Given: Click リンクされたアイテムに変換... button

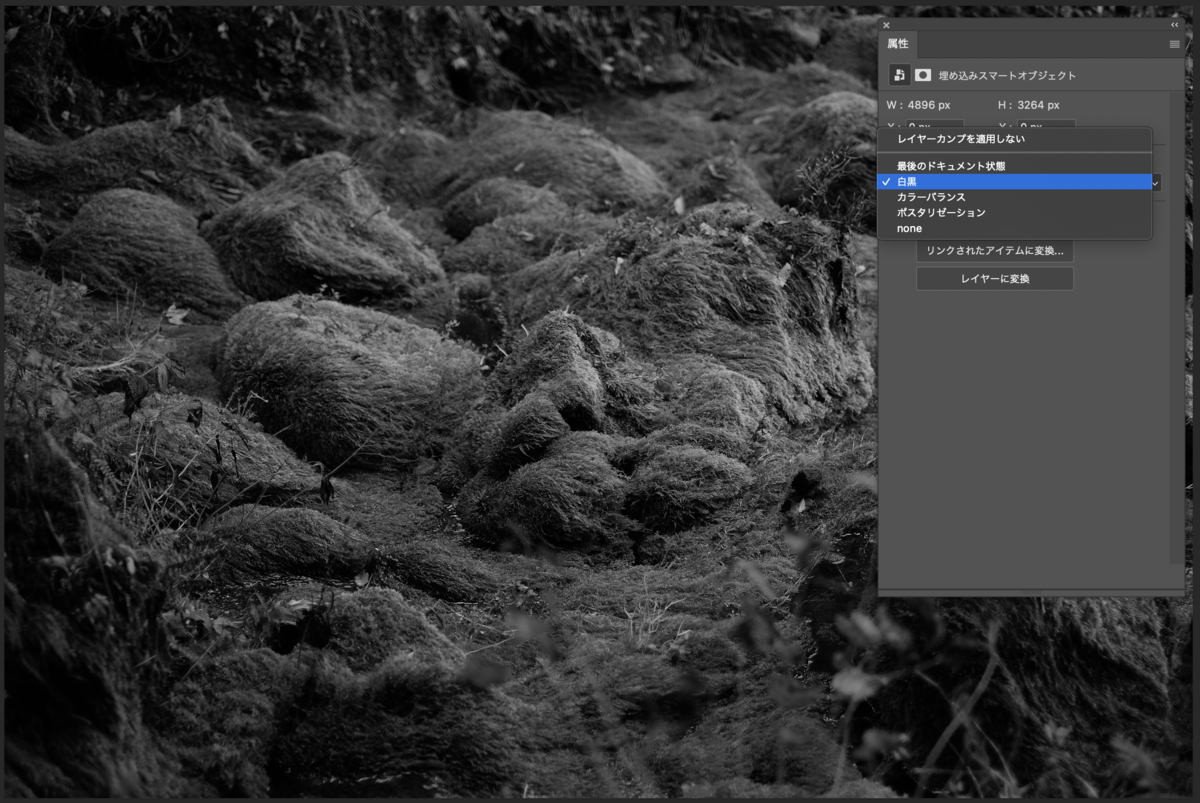Looking at the screenshot, I should (x=995, y=251).
